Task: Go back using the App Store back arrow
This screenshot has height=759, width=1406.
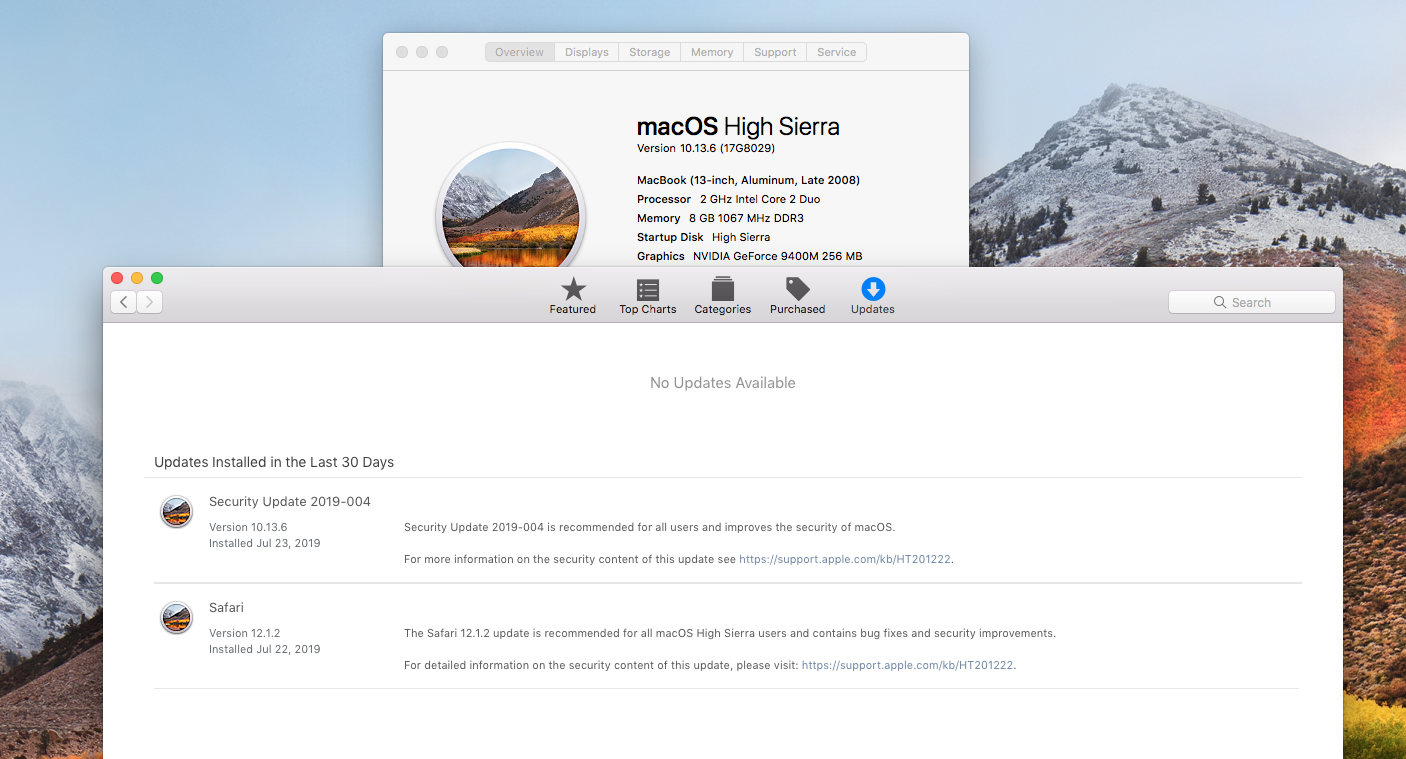Action: coord(124,302)
